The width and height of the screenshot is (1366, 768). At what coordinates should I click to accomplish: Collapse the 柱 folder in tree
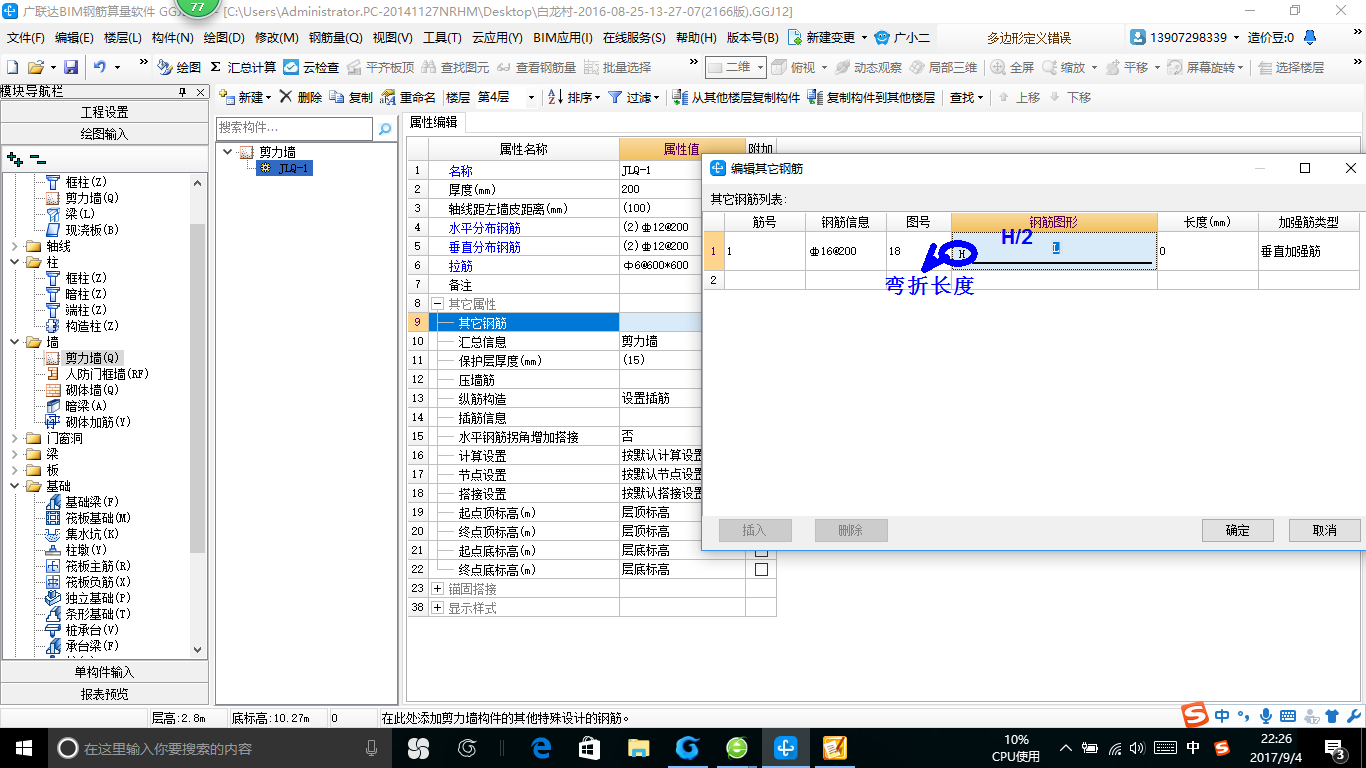[x=15, y=262]
